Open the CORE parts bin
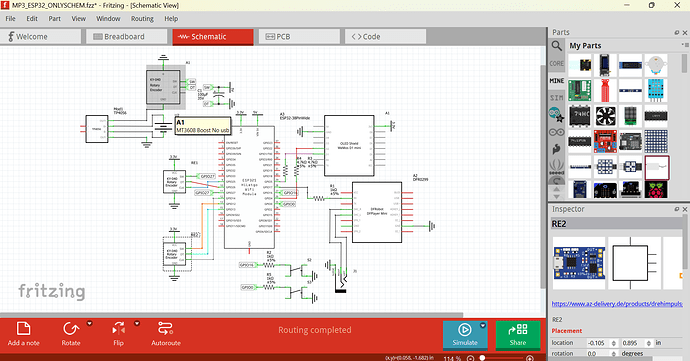The width and height of the screenshot is (690, 361). click(557, 63)
